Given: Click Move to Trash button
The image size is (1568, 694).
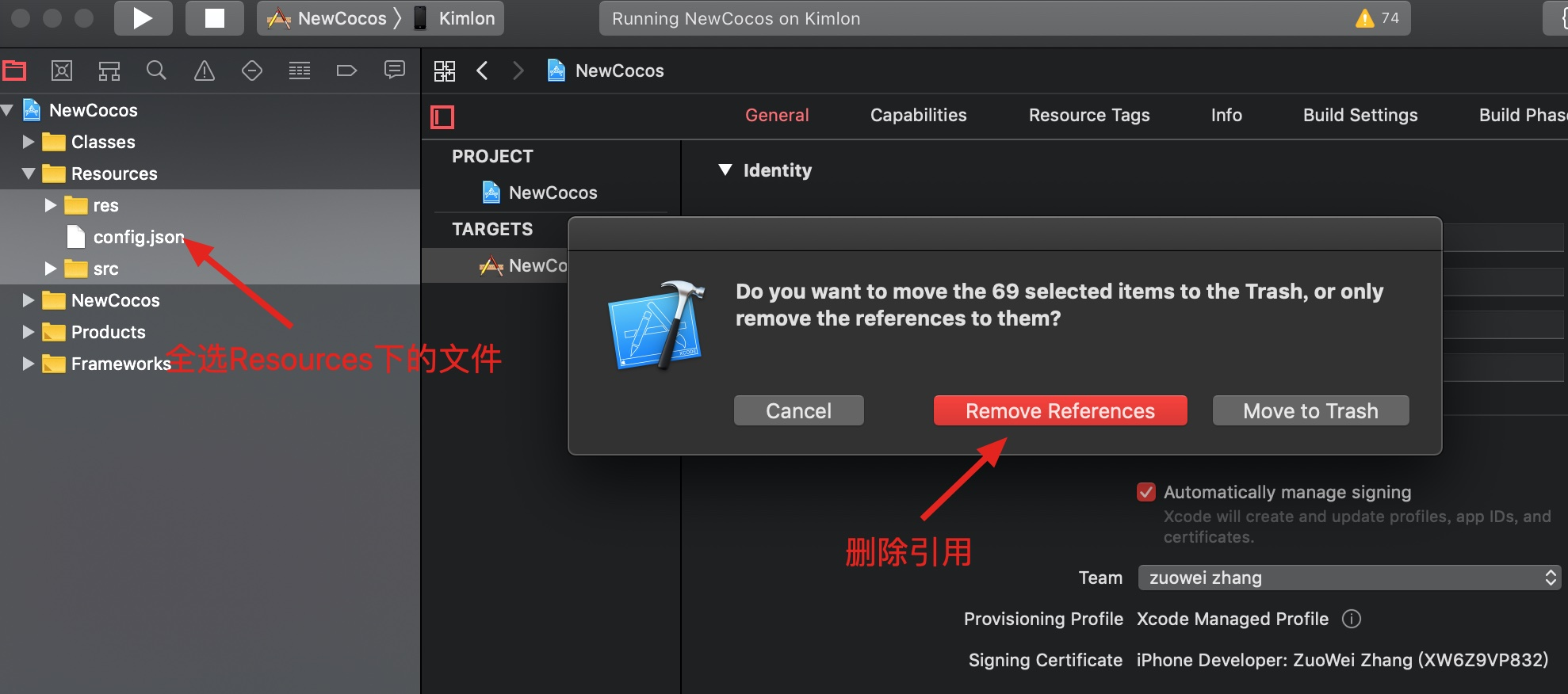Looking at the screenshot, I should coord(1310,410).
